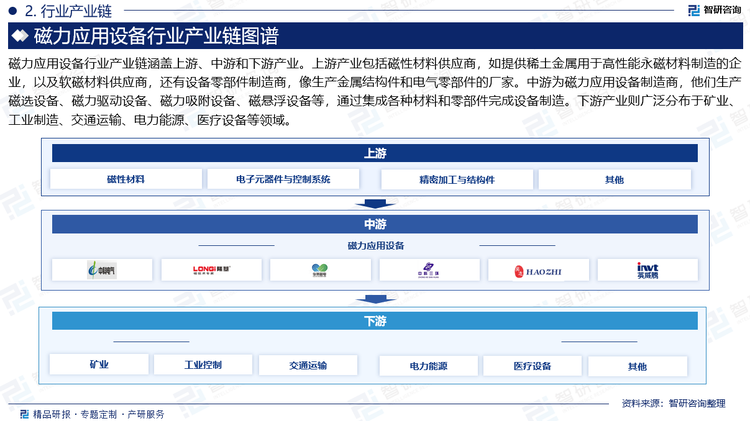Click the 磁力应用设备 midstream label
This screenshot has width=750, height=421.
[376, 245]
